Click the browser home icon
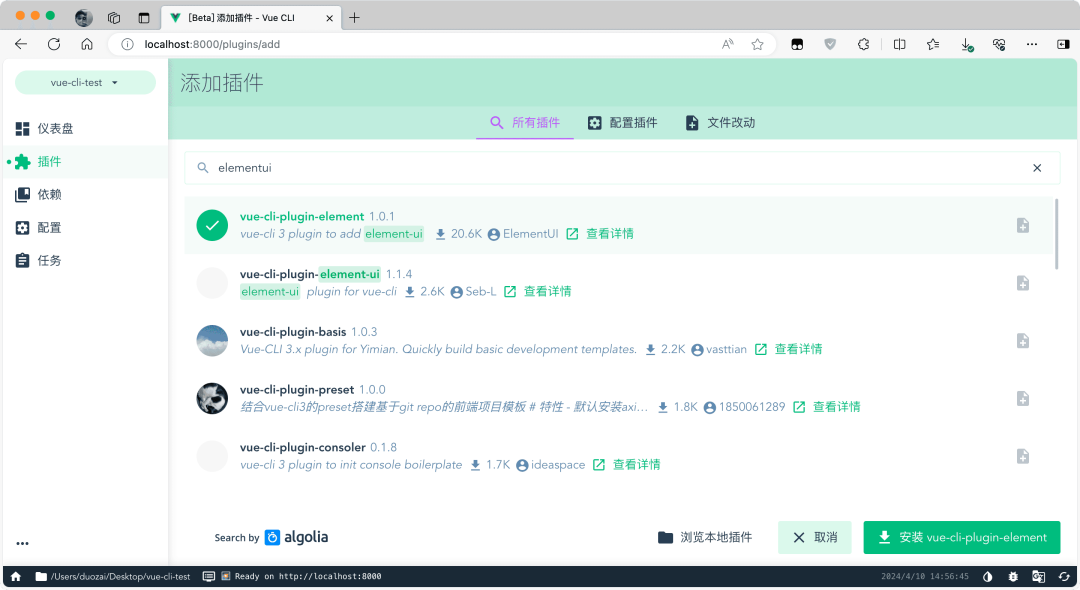Viewport: 1080px width, 590px height. [87, 44]
